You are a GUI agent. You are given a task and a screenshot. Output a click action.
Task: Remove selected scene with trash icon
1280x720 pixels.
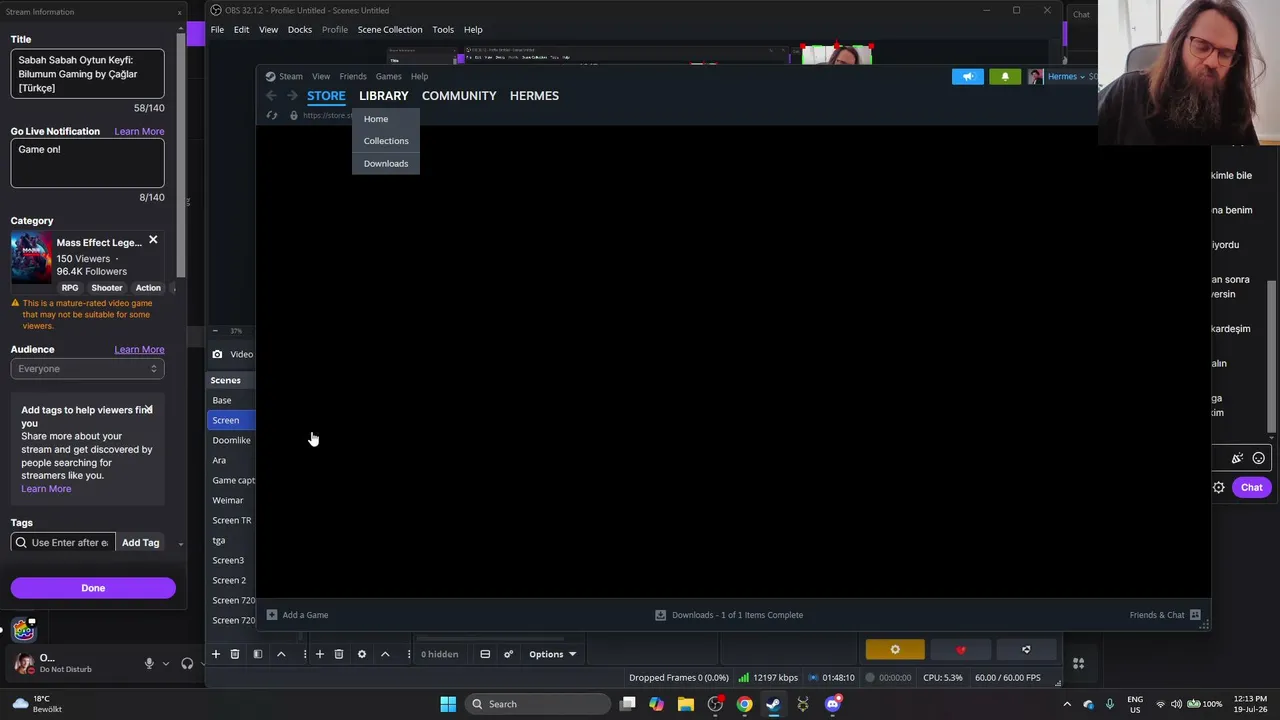pyautogui.click(x=235, y=654)
